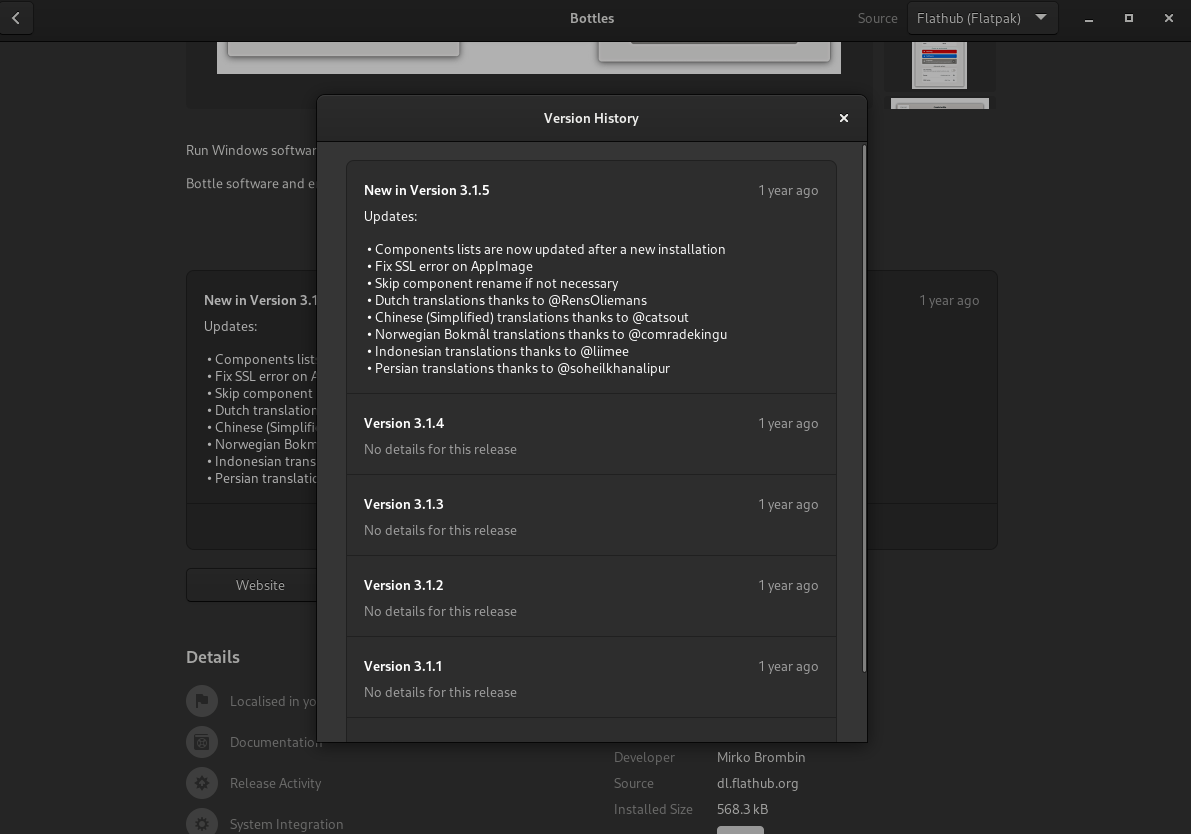This screenshot has width=1191, height=834.
Task: Click developer name Mirko Brombin
Action: click(x=760, y=757)
